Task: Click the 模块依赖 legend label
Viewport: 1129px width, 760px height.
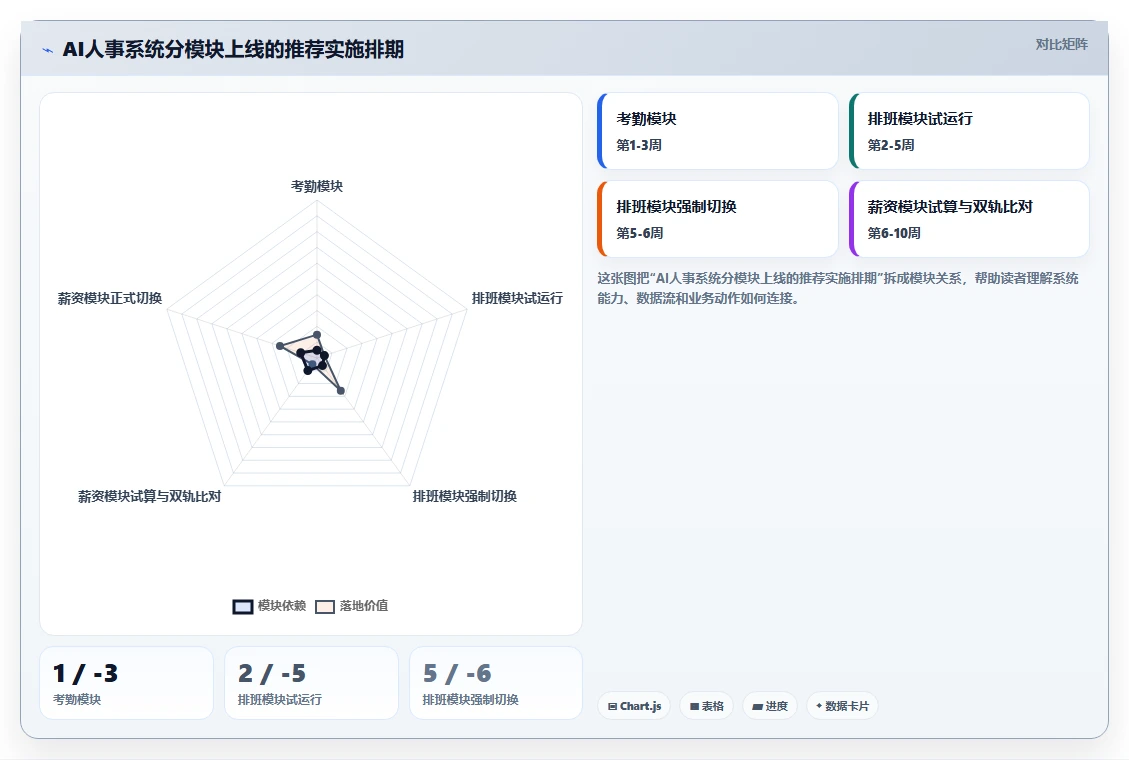Action: click(282, 606)
